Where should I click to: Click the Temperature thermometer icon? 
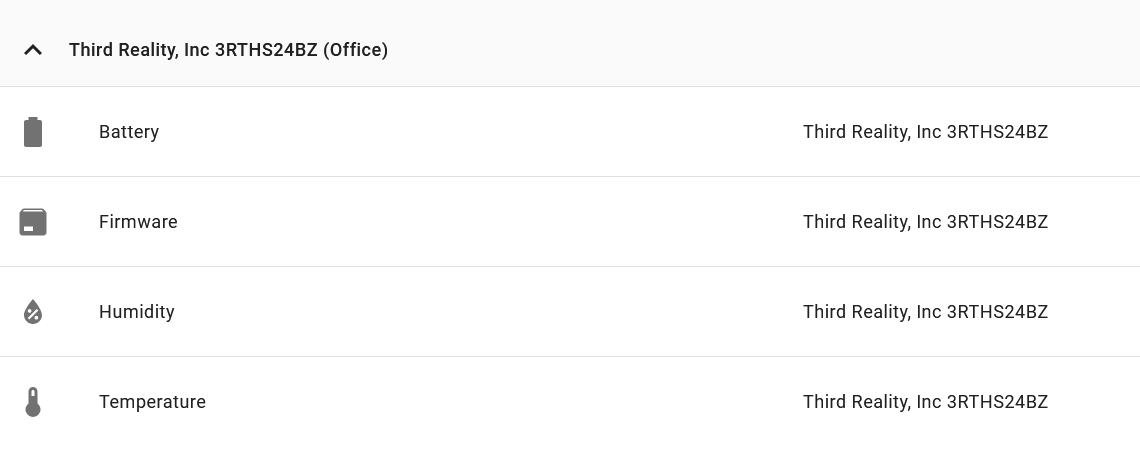coord(33,402)
